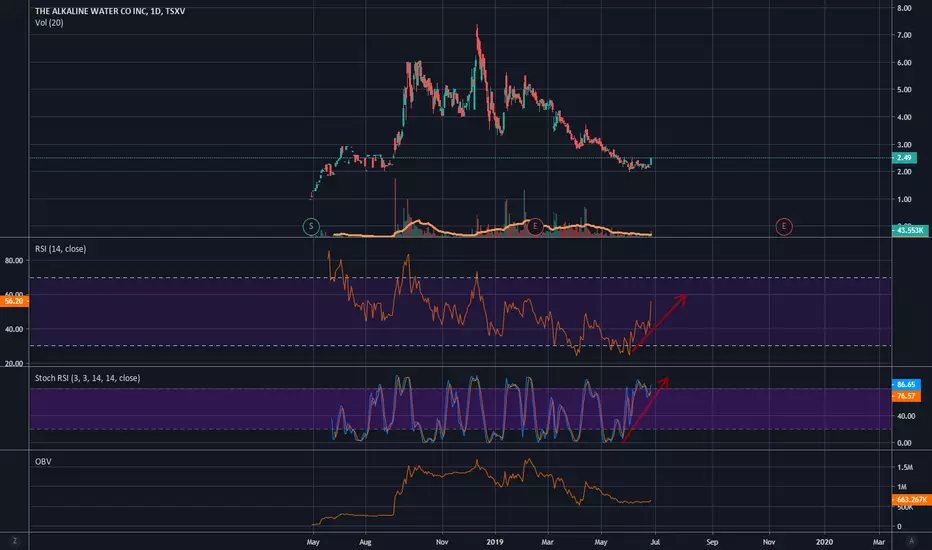The width and height of the screenshot is (932, 550).
Task: Click THE ALKALINE WATER CO INC title
Action: coord(91,11)
